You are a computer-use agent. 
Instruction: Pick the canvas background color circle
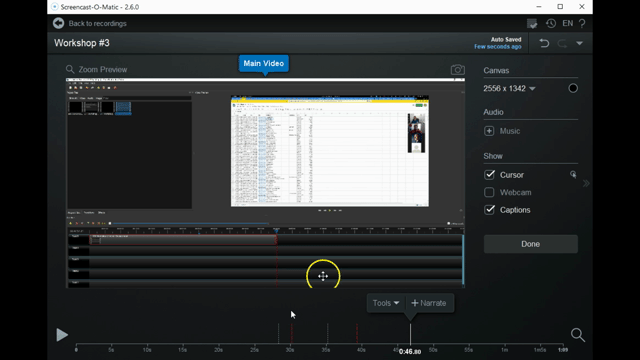pos(573,88)
